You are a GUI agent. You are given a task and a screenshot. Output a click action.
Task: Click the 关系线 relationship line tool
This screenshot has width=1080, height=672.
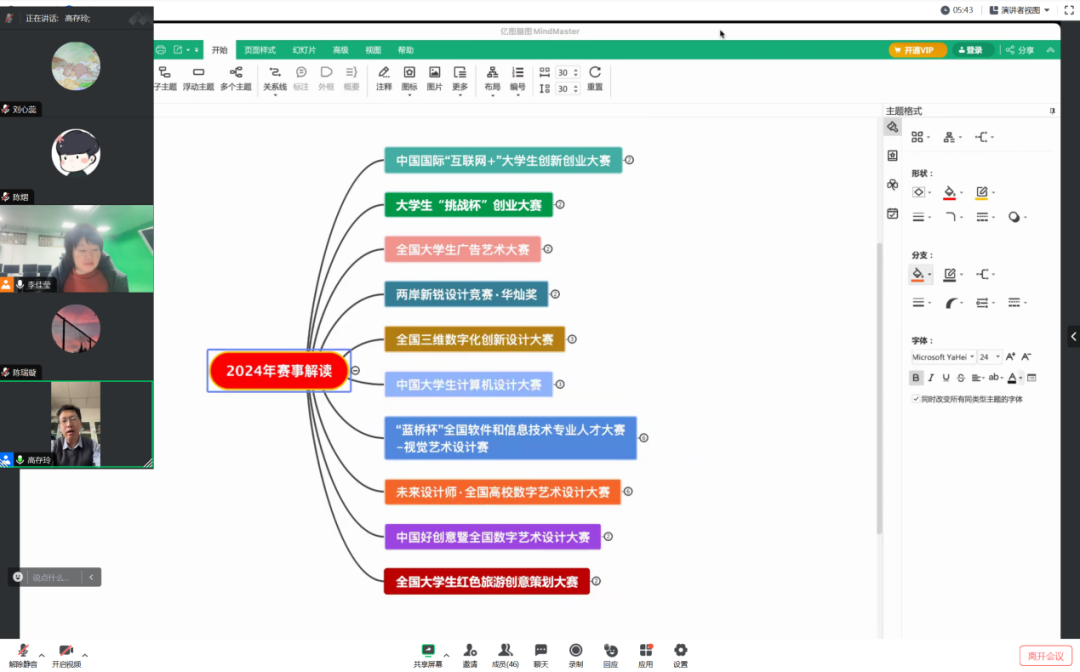coord(274,78)
